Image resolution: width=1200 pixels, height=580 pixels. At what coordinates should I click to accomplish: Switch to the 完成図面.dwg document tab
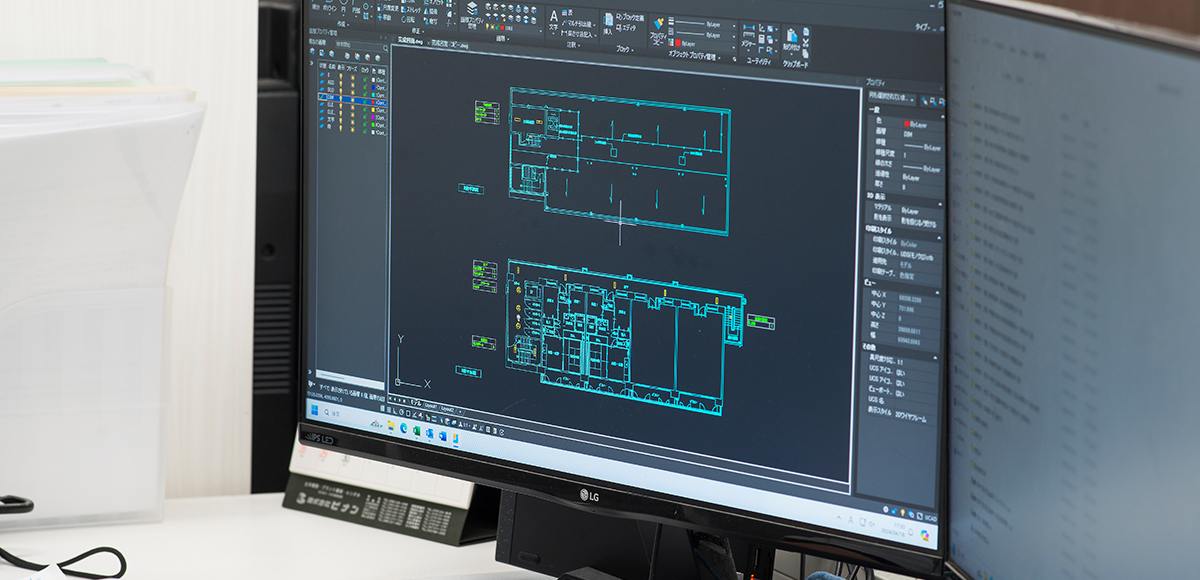409,42
